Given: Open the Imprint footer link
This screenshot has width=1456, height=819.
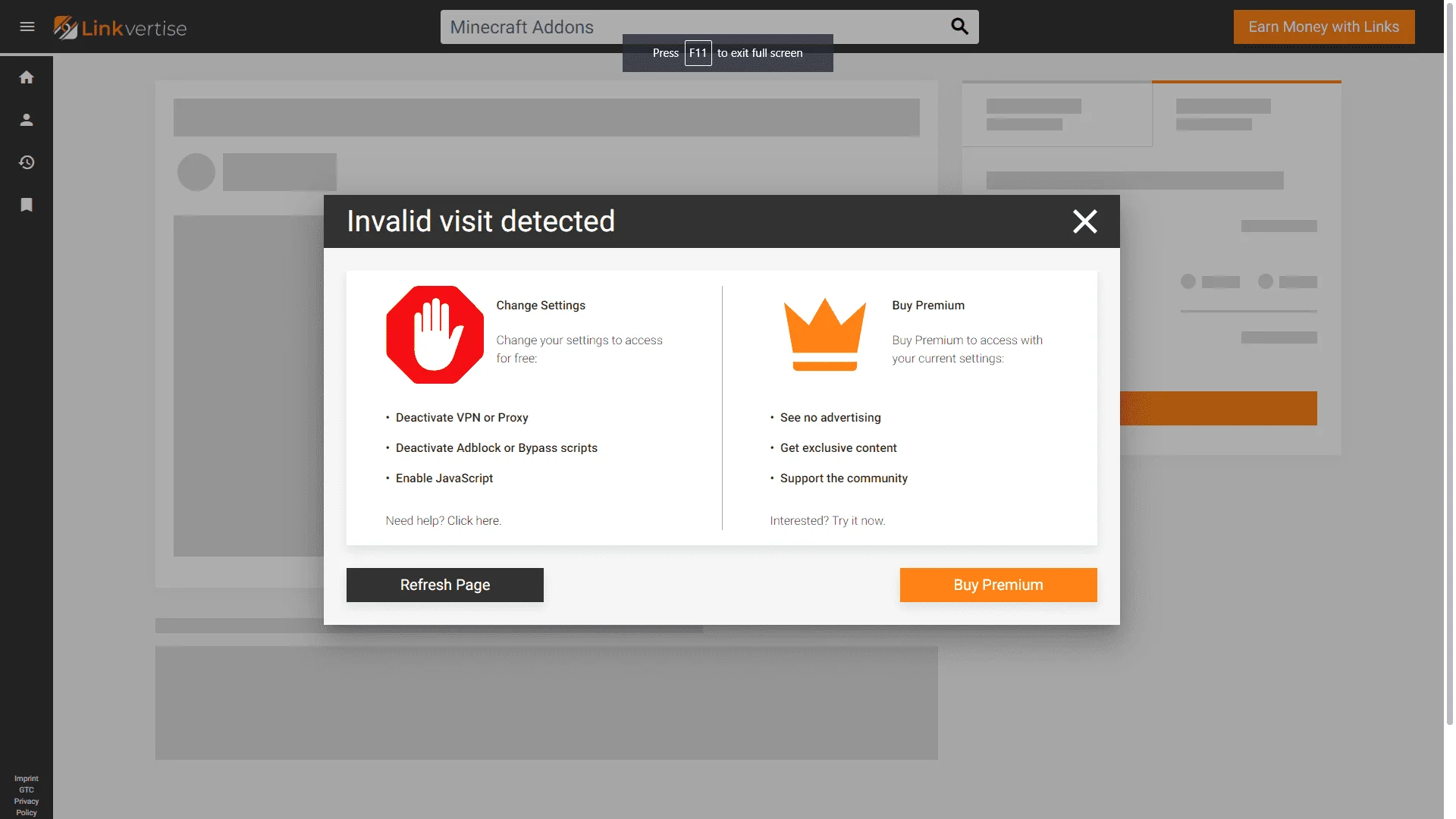Looking at the screenshot, I should pos(27,779).
